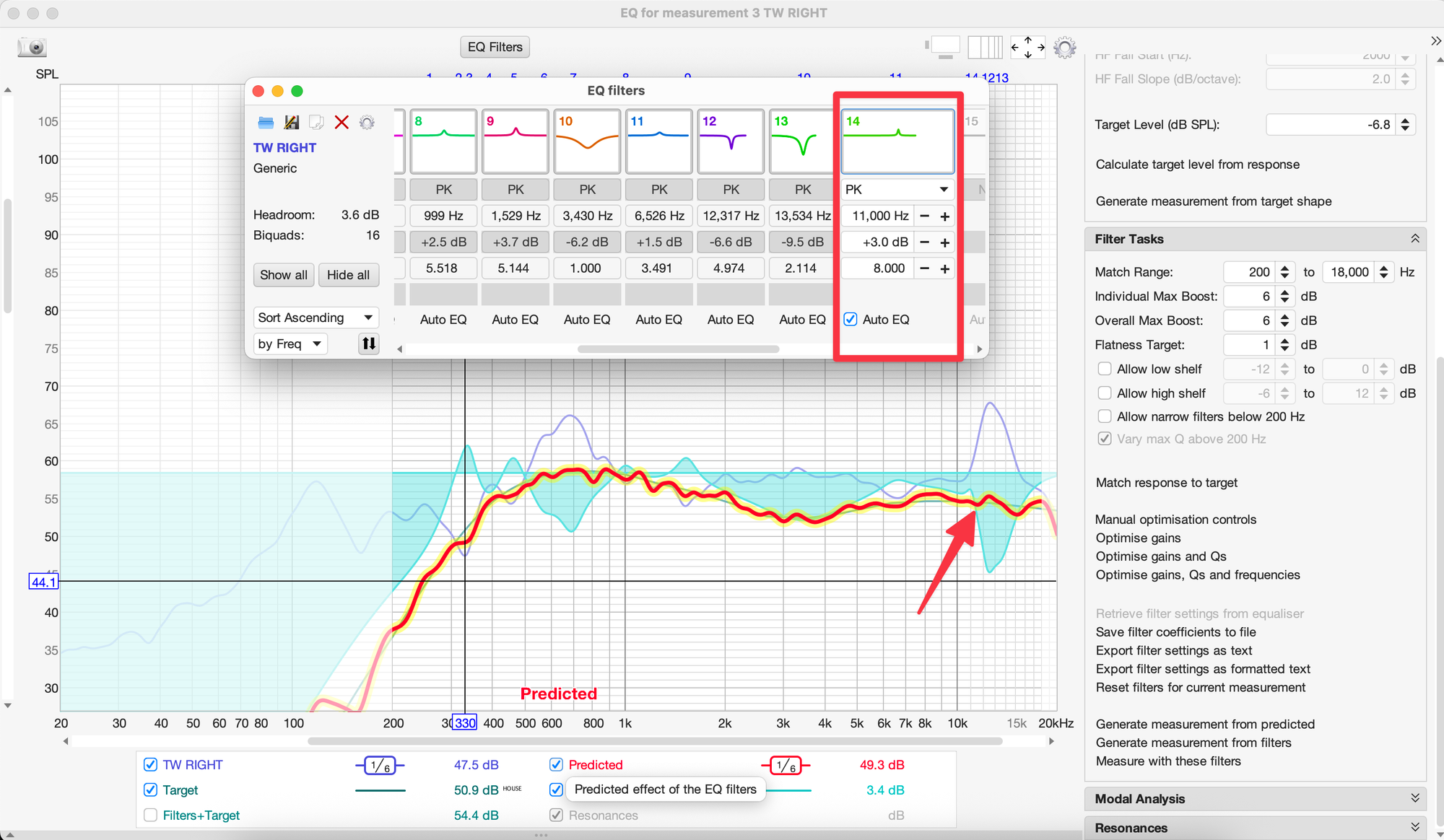This screenshot has height=840, width=1444.
Task: Open the Sort Ascending dropdown
Action: (316, 318)
